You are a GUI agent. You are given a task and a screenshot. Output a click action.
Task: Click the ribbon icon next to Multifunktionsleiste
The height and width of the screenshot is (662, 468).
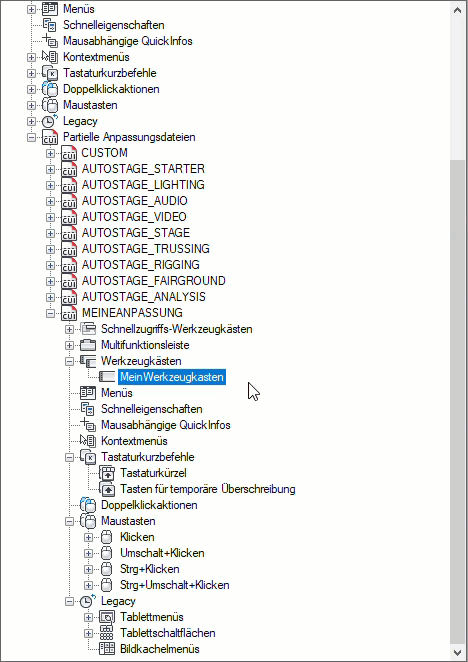click(88, 345)
